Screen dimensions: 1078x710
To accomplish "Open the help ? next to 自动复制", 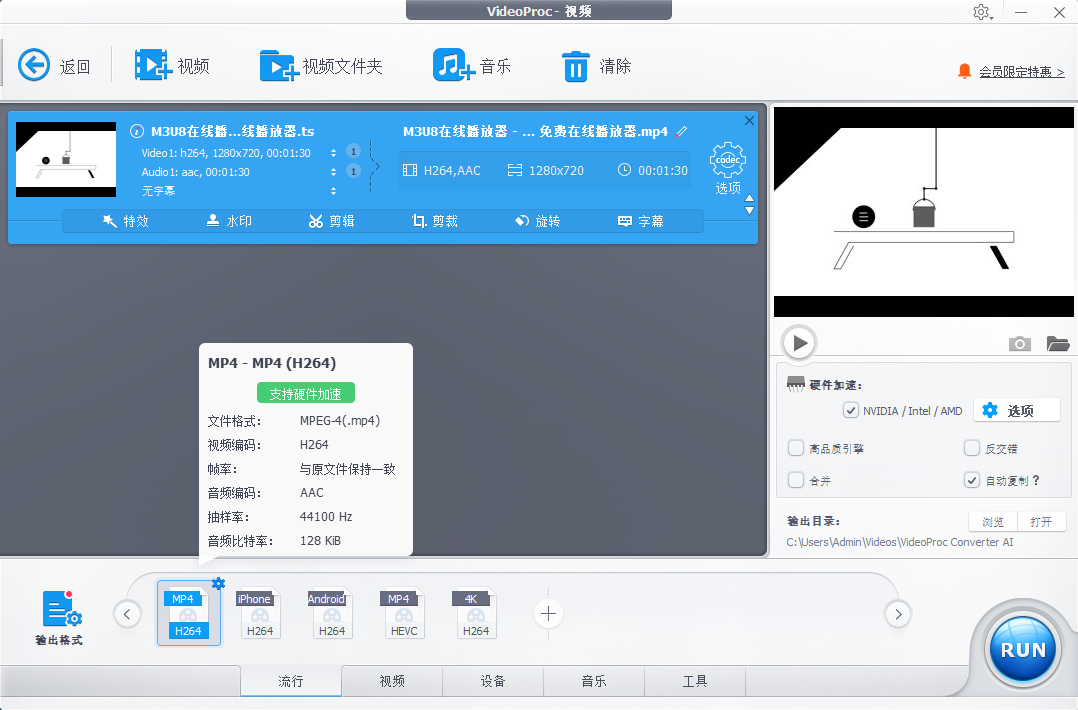I will (1036, 480).
